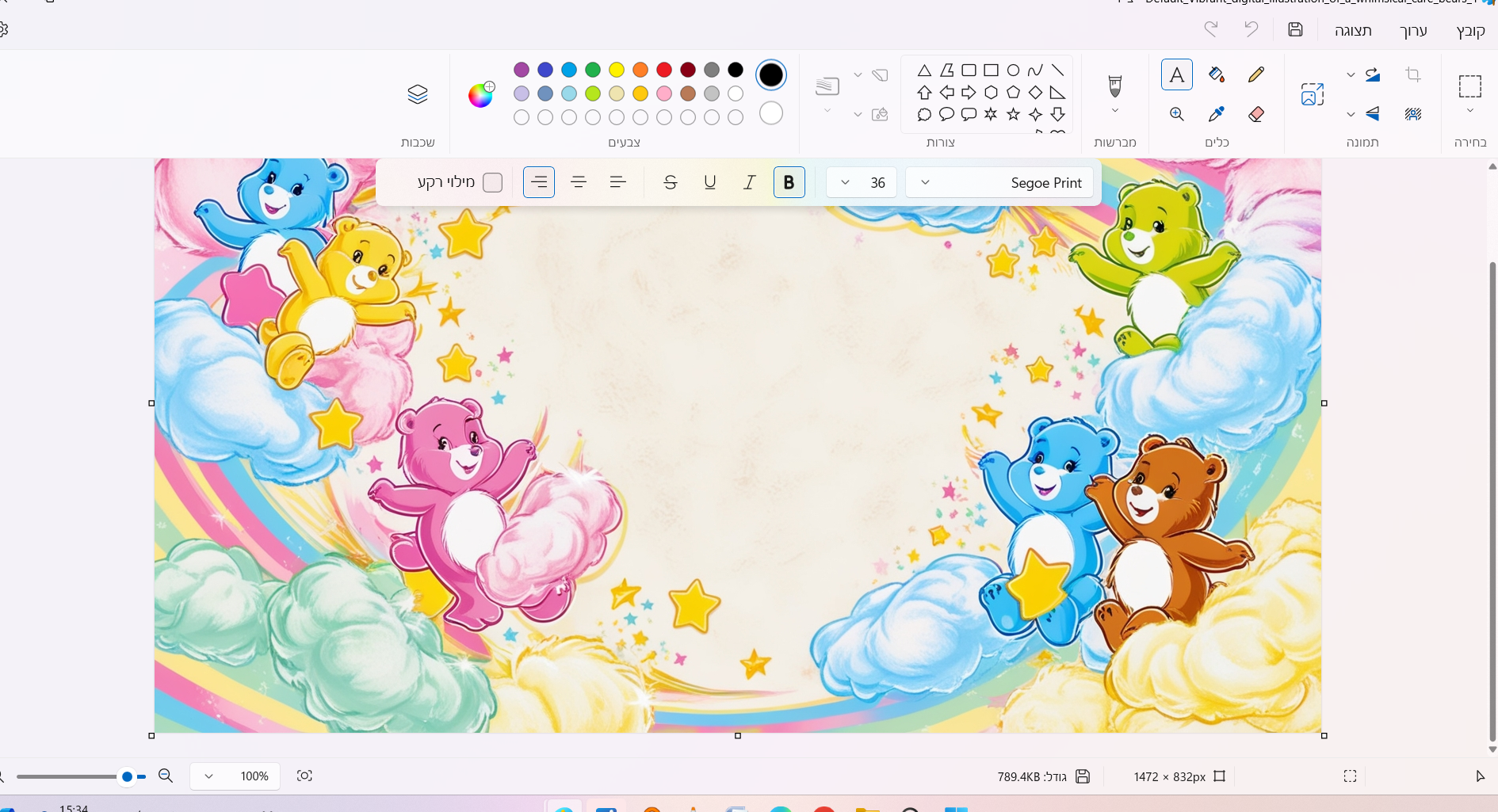Open the Layers panel icon
1498x812 pixels.
[418, 94]
